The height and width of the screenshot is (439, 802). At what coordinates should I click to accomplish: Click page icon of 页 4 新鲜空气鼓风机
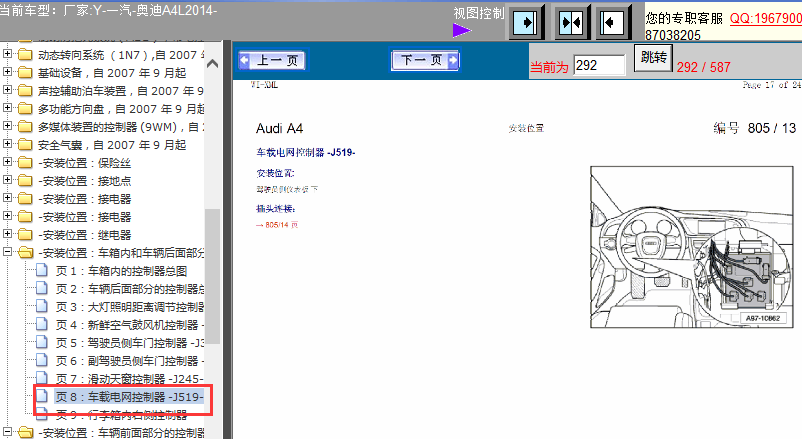pyautogui.click(x=42, y=324)
